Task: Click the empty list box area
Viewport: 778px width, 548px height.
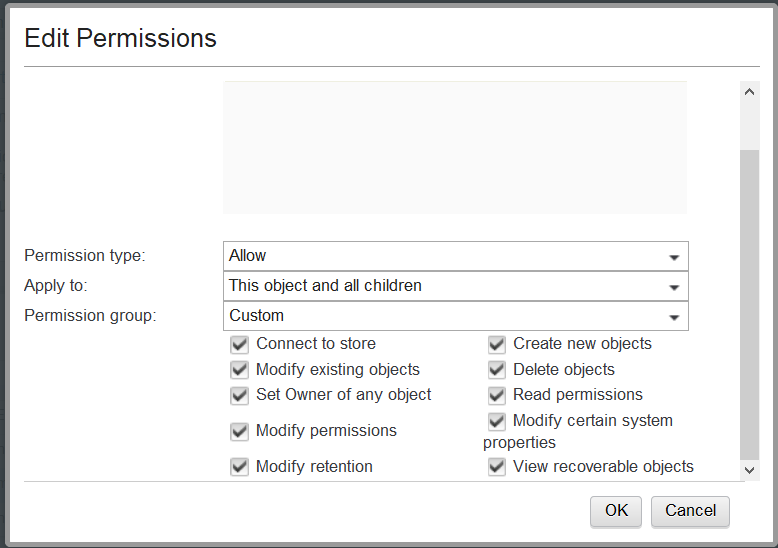Action: point(454,147)
